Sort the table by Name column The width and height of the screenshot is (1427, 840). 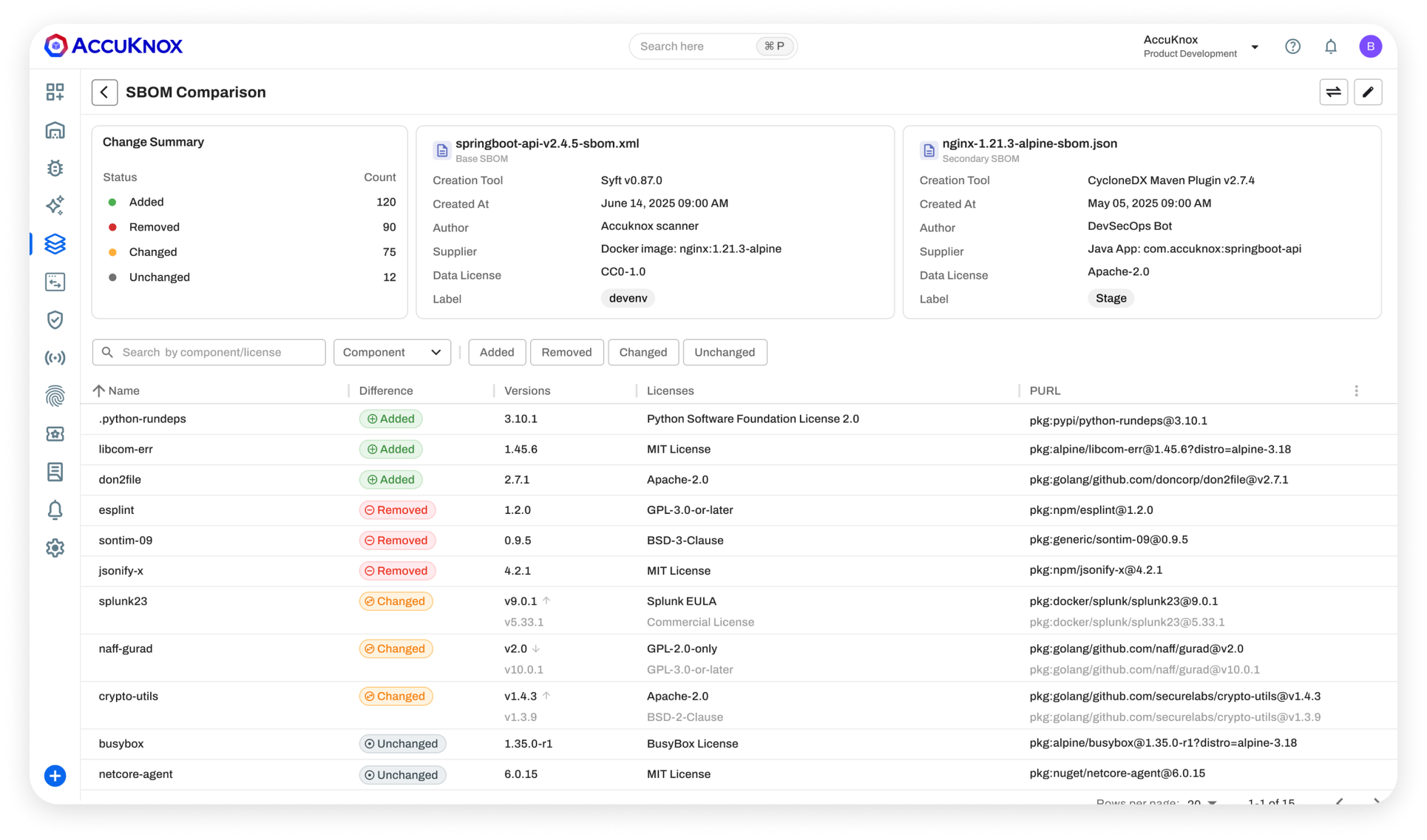click(117, 390)
